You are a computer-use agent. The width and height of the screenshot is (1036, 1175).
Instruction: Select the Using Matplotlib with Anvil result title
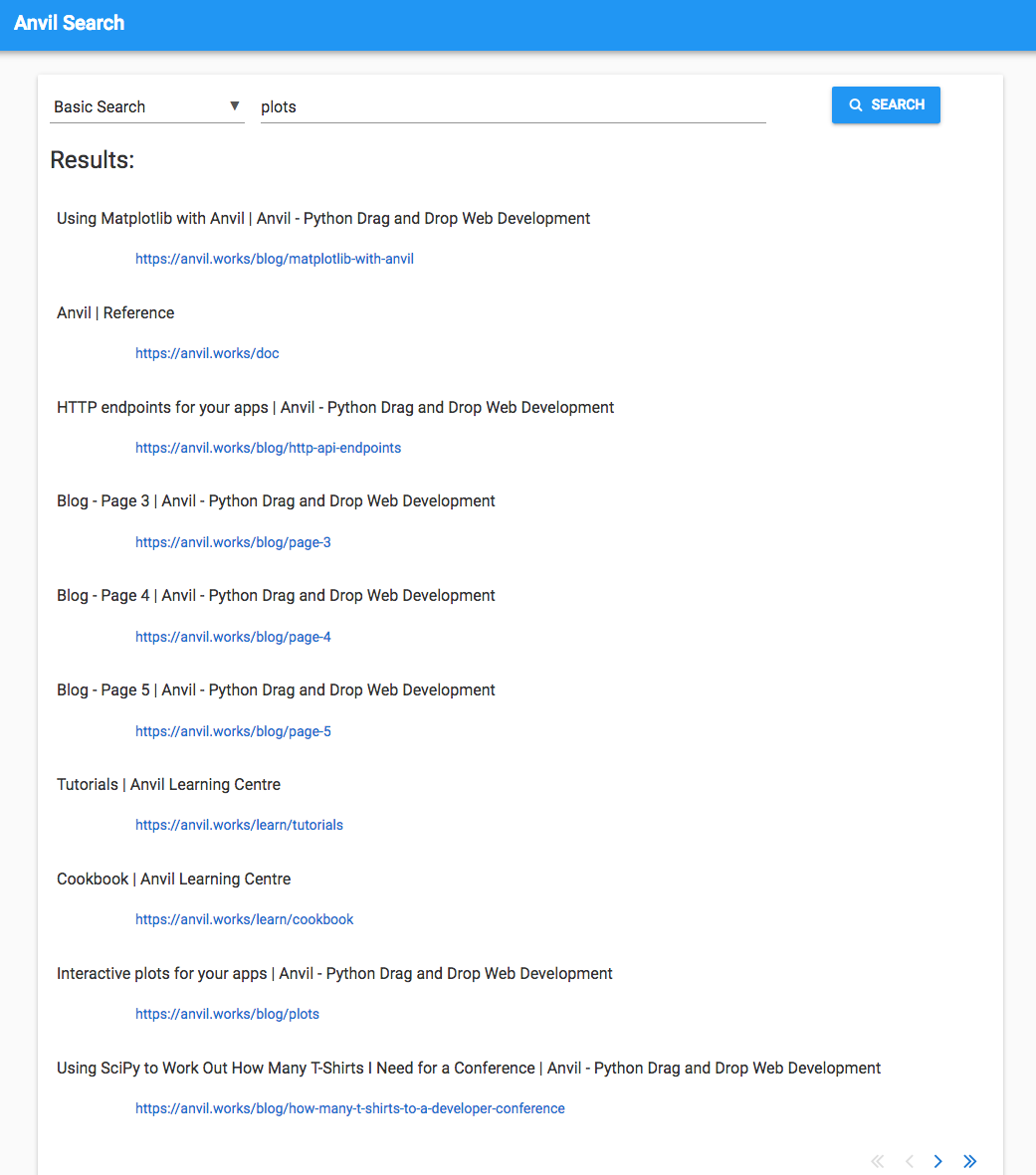click(x=323, y=218)
